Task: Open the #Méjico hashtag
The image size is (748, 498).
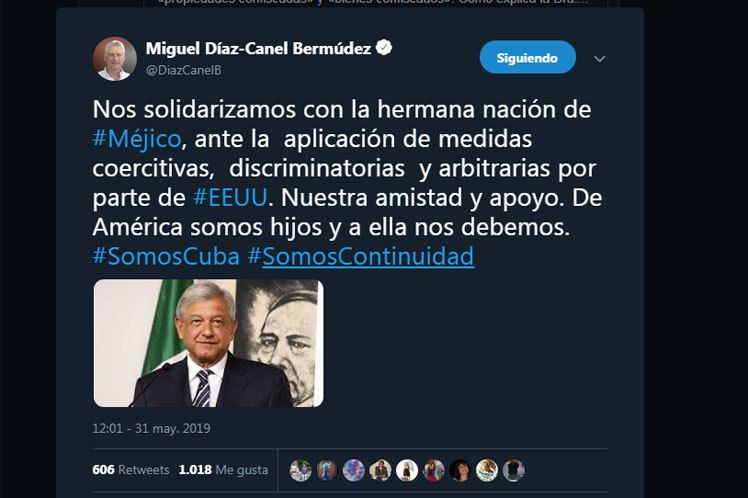Action: [x=137, y=139]
